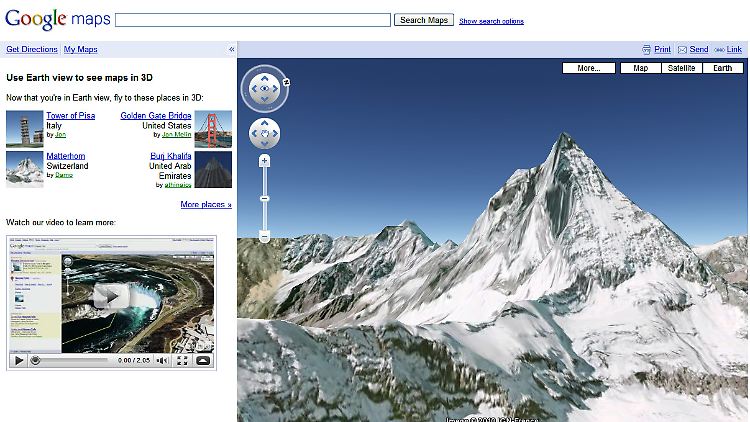Image resolution: width=750 pixels, height=422 pixels.
Task: Open the Golden Gate Bridge thumbnail
Action: point(213,129)
